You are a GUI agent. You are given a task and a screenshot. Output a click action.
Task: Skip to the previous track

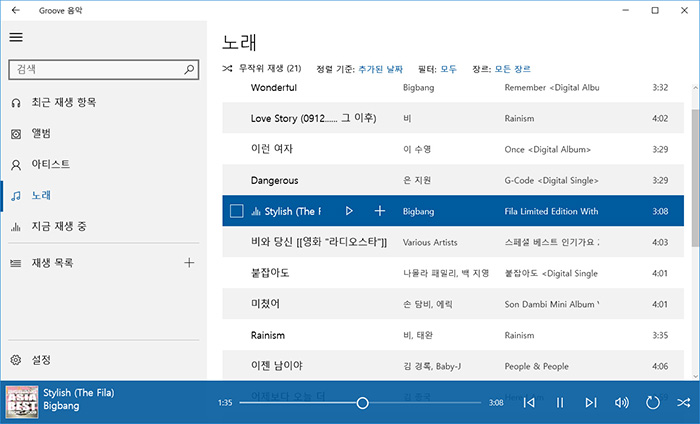tap(529, 403)
